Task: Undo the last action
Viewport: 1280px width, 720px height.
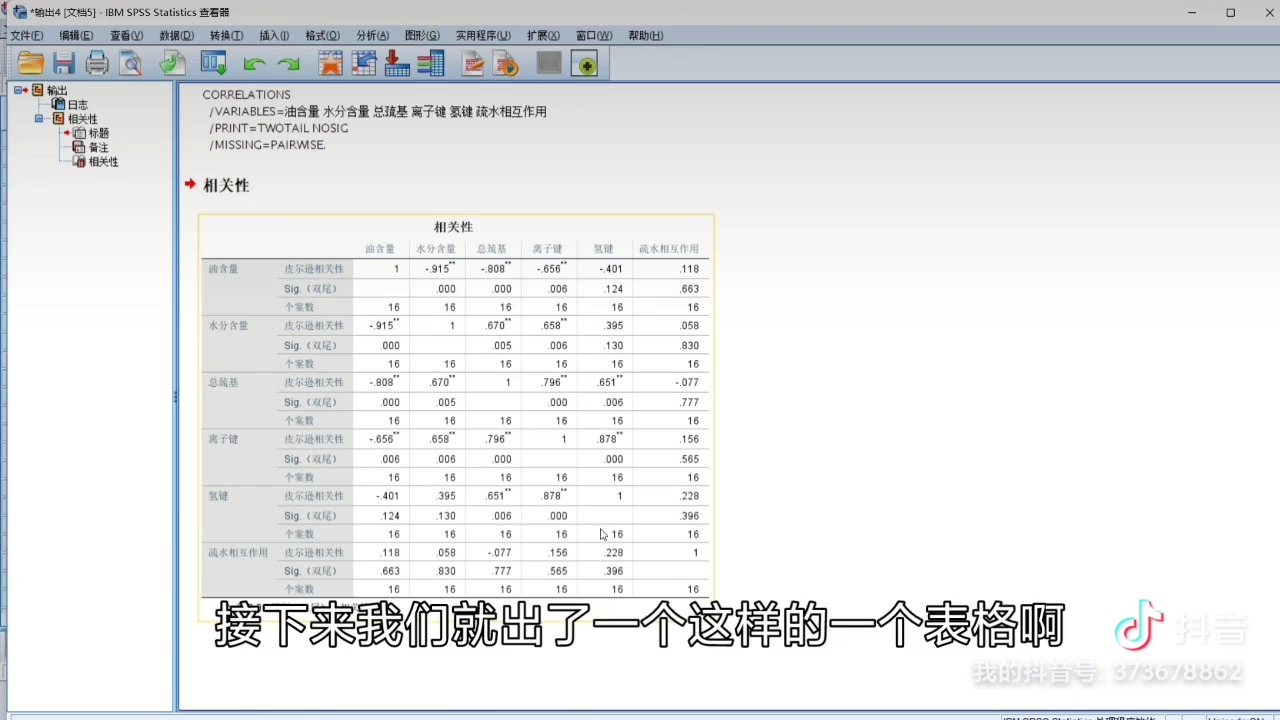Action: (x=254, y=64)
